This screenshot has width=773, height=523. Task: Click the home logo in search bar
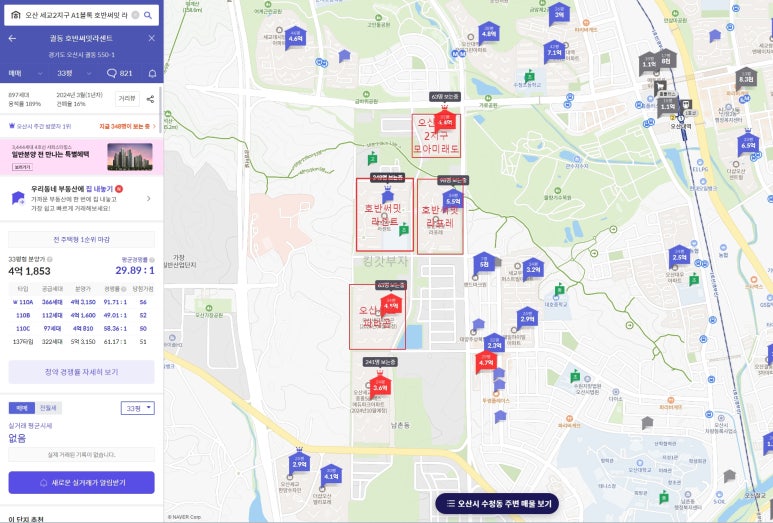(15, 15)
